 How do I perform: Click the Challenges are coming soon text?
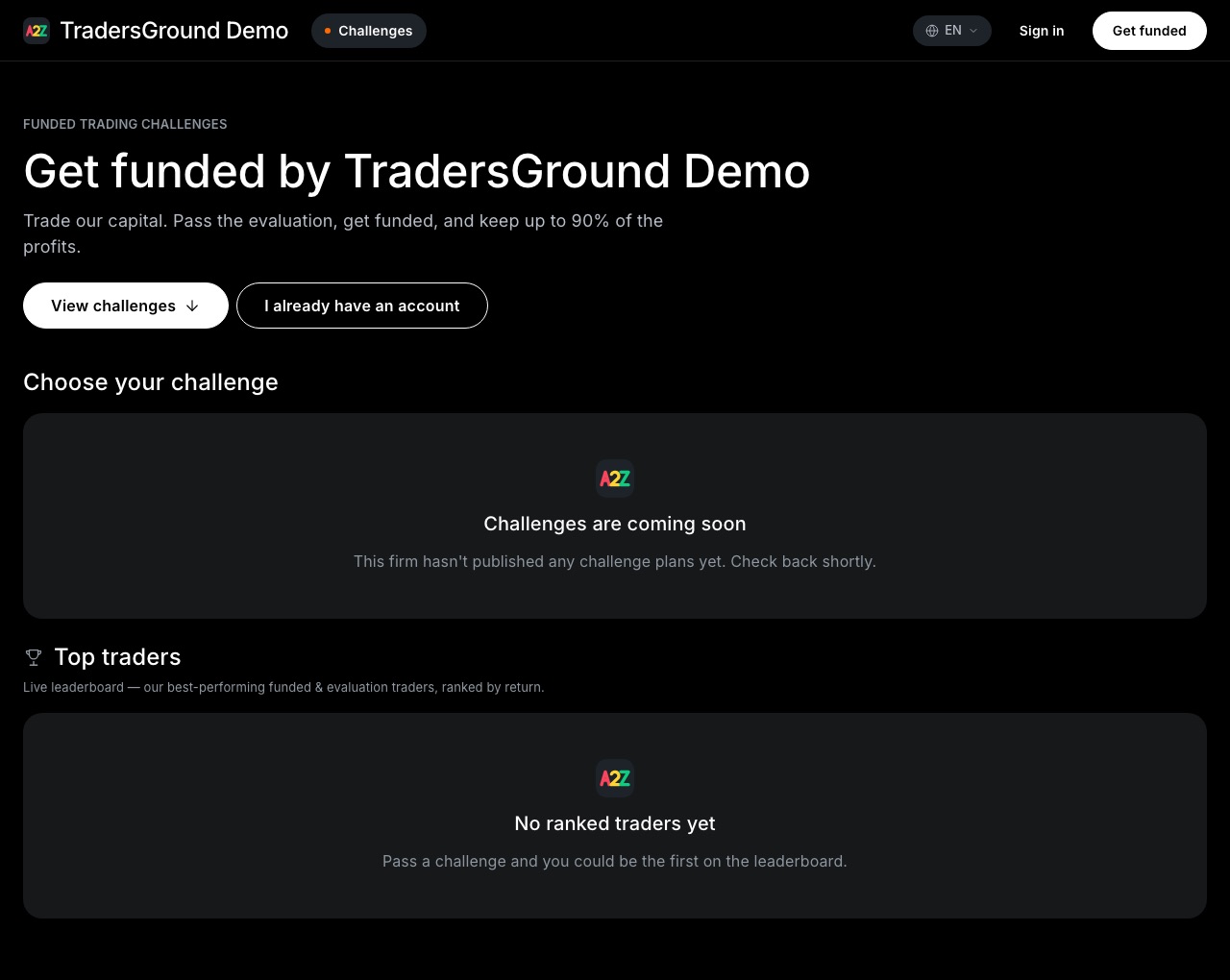pyautogui.click(x=615, y=524)
